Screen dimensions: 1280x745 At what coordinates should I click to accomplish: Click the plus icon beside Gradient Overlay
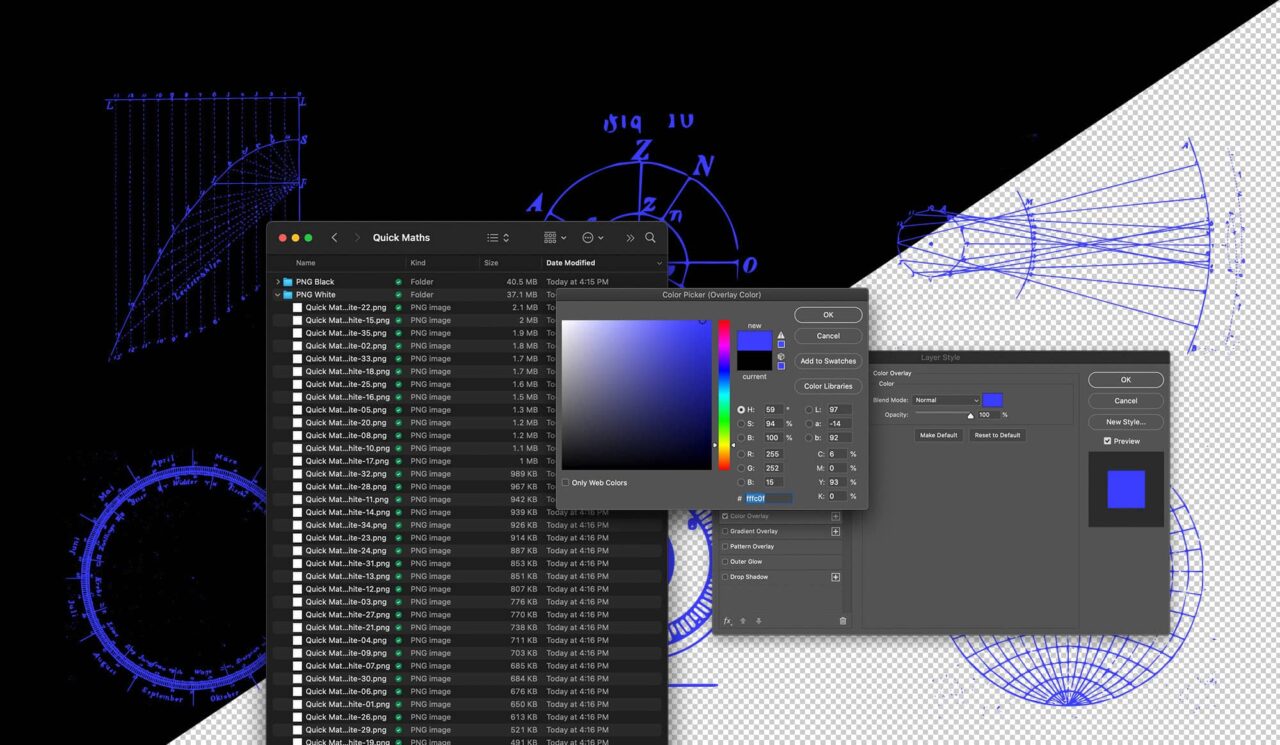tap(836, 531)
